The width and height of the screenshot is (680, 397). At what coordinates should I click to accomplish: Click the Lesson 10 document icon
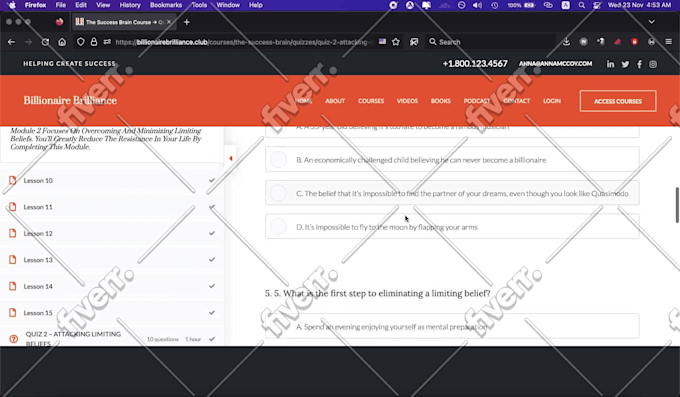[x=13, y=180]
